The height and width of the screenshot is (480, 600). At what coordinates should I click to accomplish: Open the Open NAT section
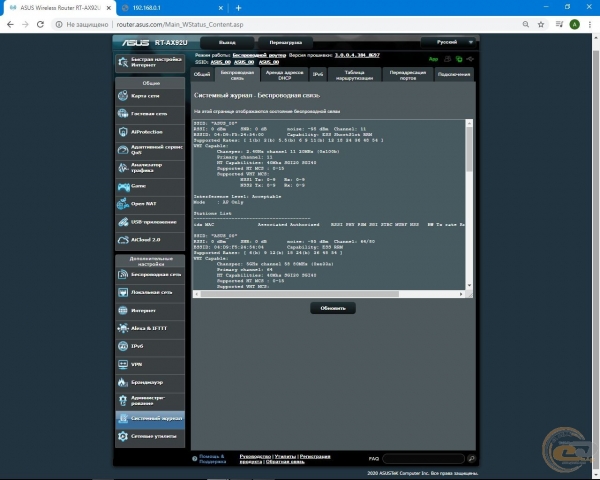pyautogui.click(x=150, y=204)
